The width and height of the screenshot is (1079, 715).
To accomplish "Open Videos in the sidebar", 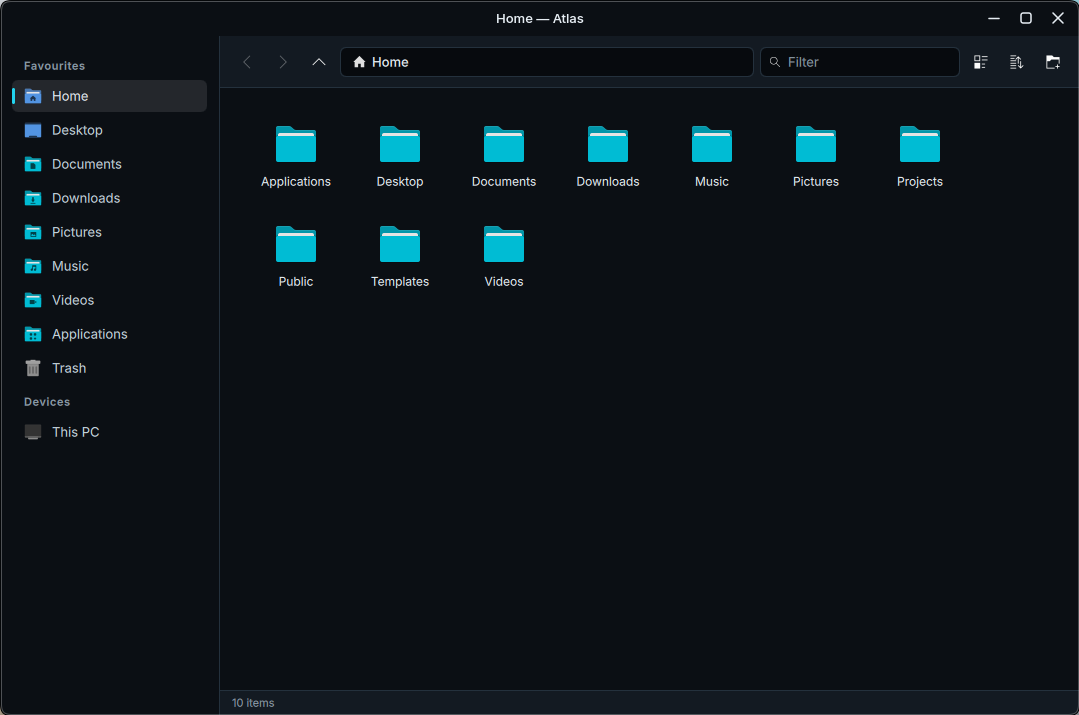I will [x=109, y=300].
